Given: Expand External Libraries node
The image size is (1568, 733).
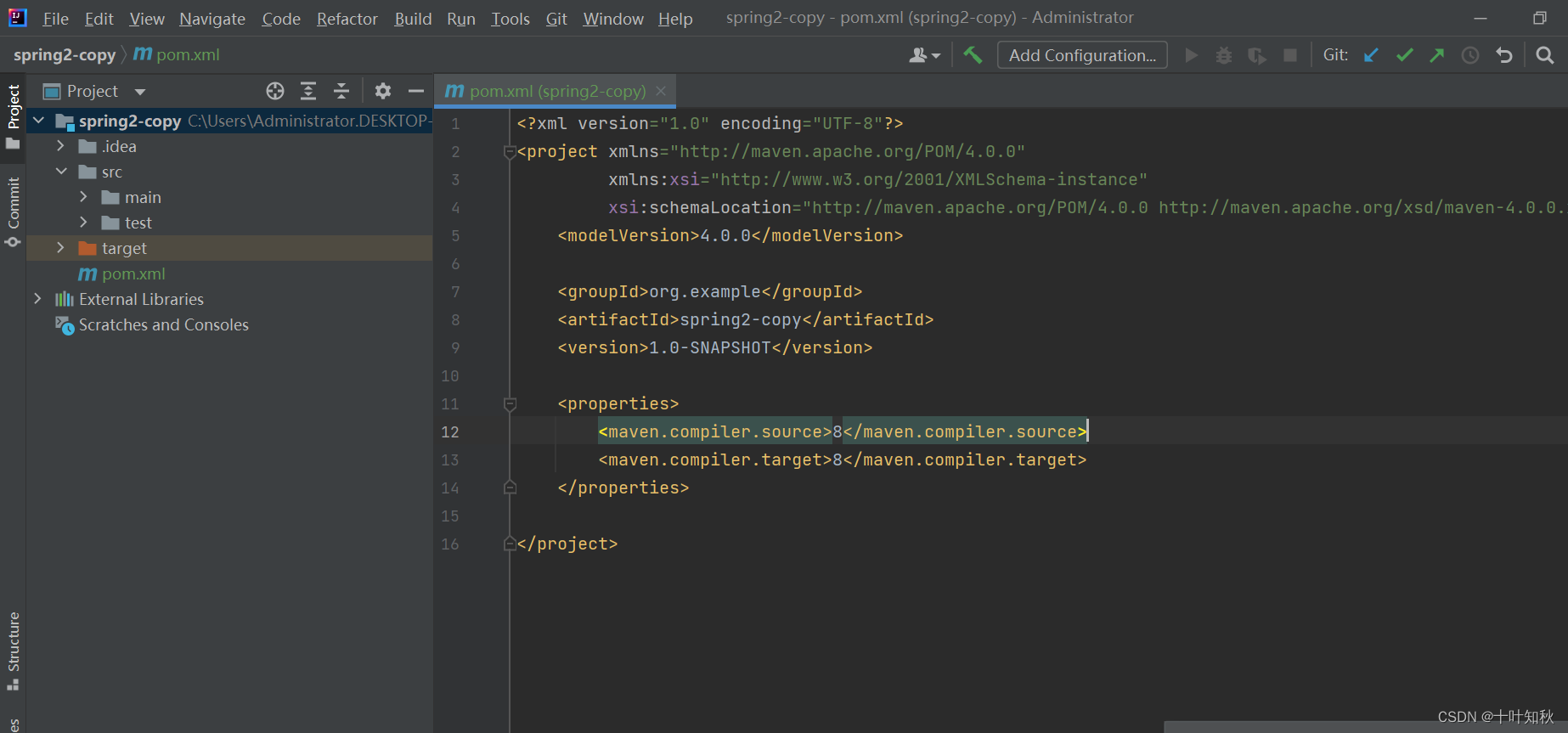Looking at the screenshot, I should (x=37, y=299).
